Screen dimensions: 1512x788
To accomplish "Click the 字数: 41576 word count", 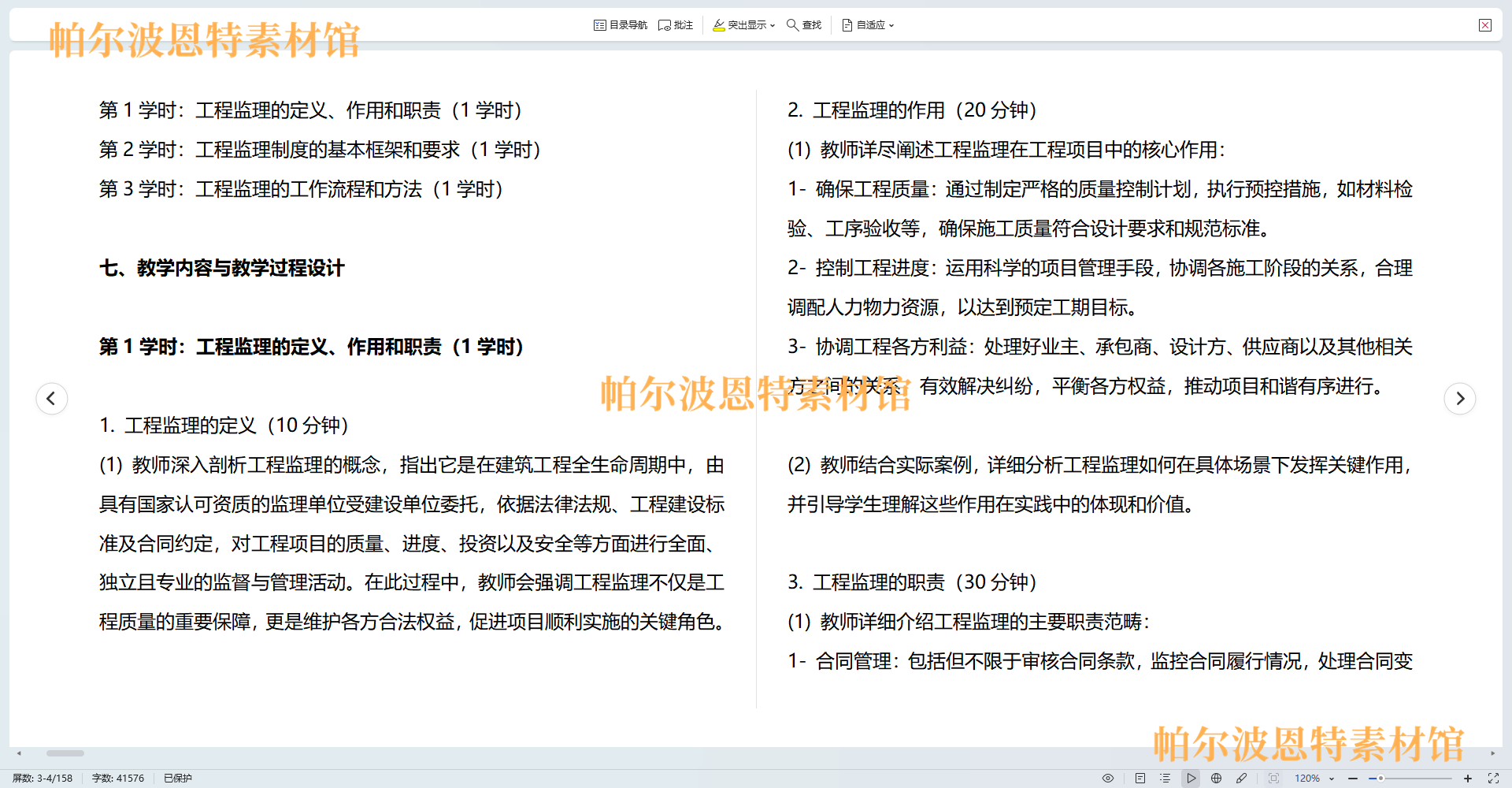I will (x=118, y=778).
